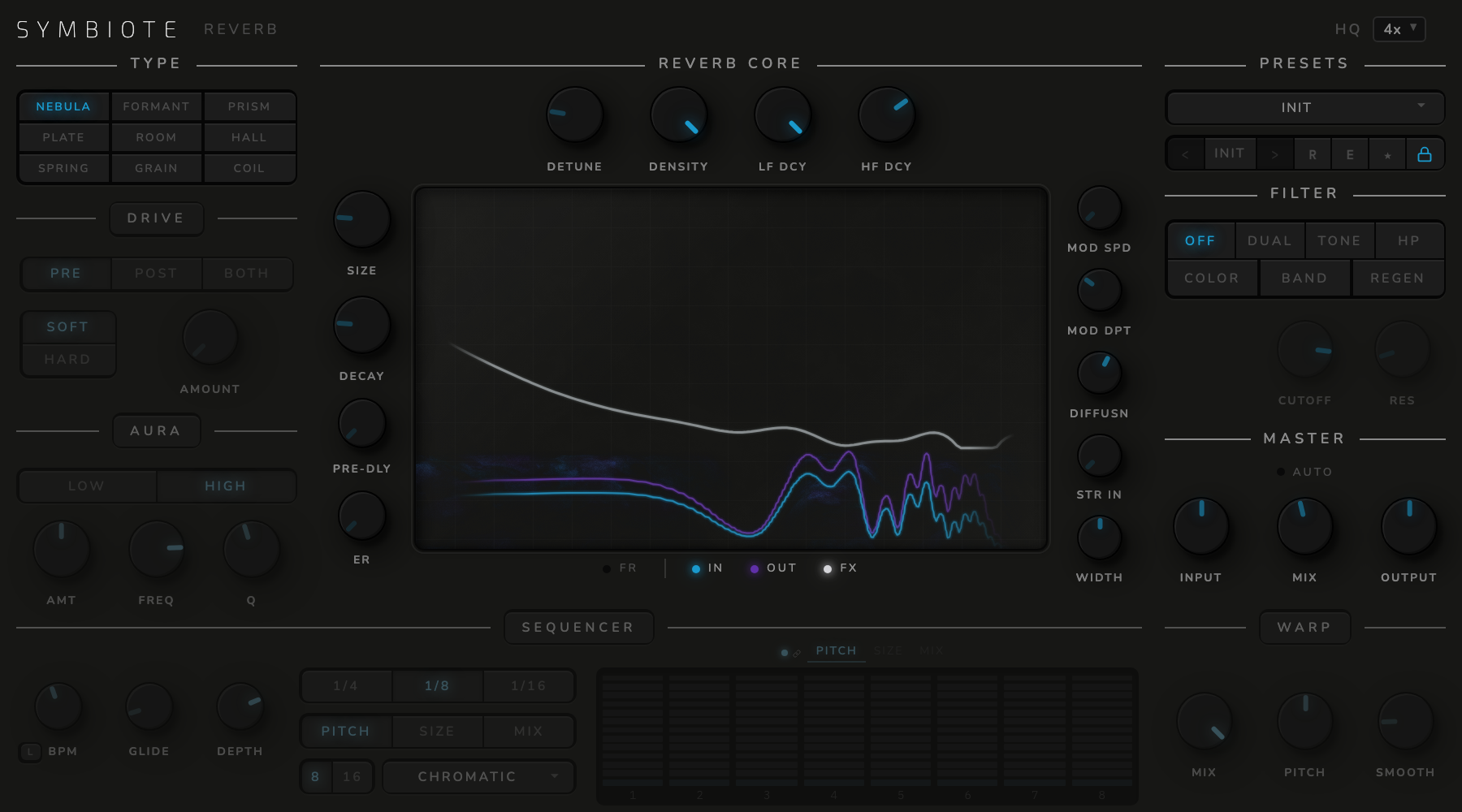Click the spectrum display graph
Screen dimensions: 1462x812
click(x=731, y=369)
